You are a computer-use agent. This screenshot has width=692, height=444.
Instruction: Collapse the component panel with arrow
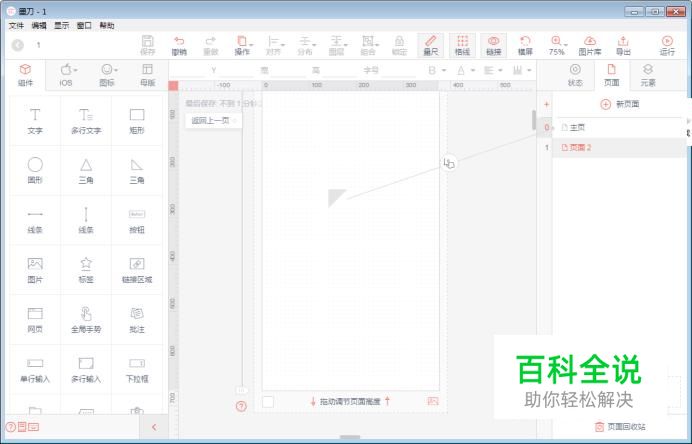click(154, 427)
